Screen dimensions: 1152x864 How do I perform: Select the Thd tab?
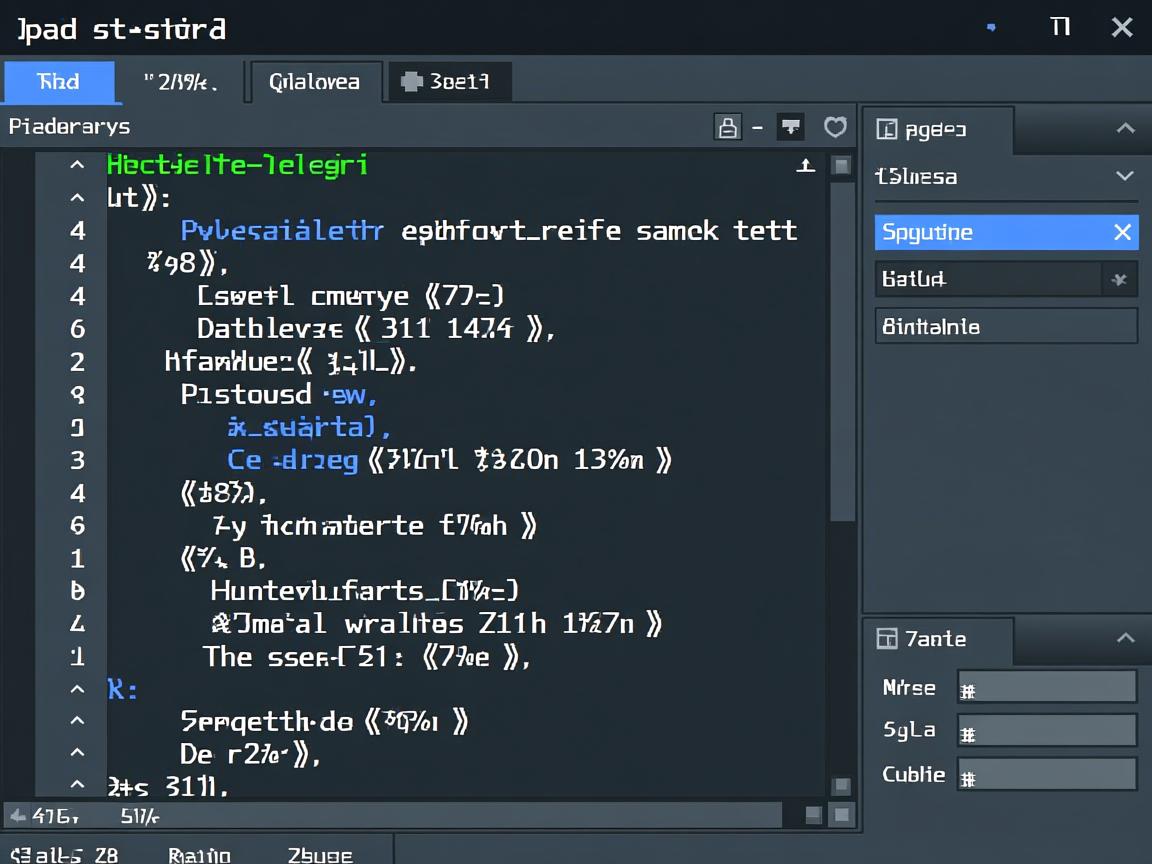tap(59, 82)
